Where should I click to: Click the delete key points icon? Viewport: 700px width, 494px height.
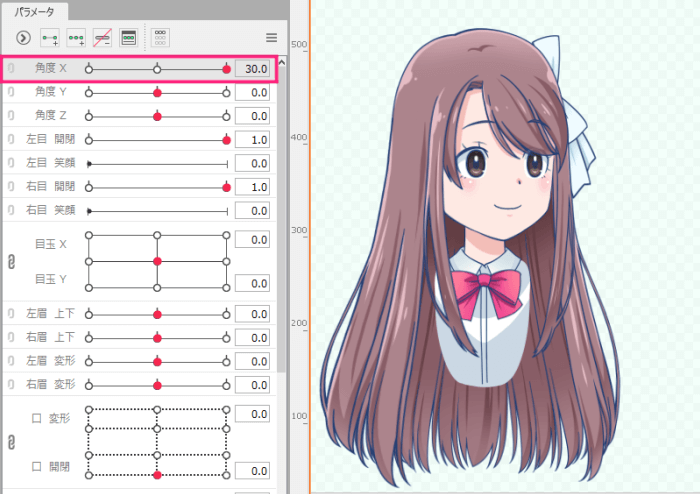[102, 38]
